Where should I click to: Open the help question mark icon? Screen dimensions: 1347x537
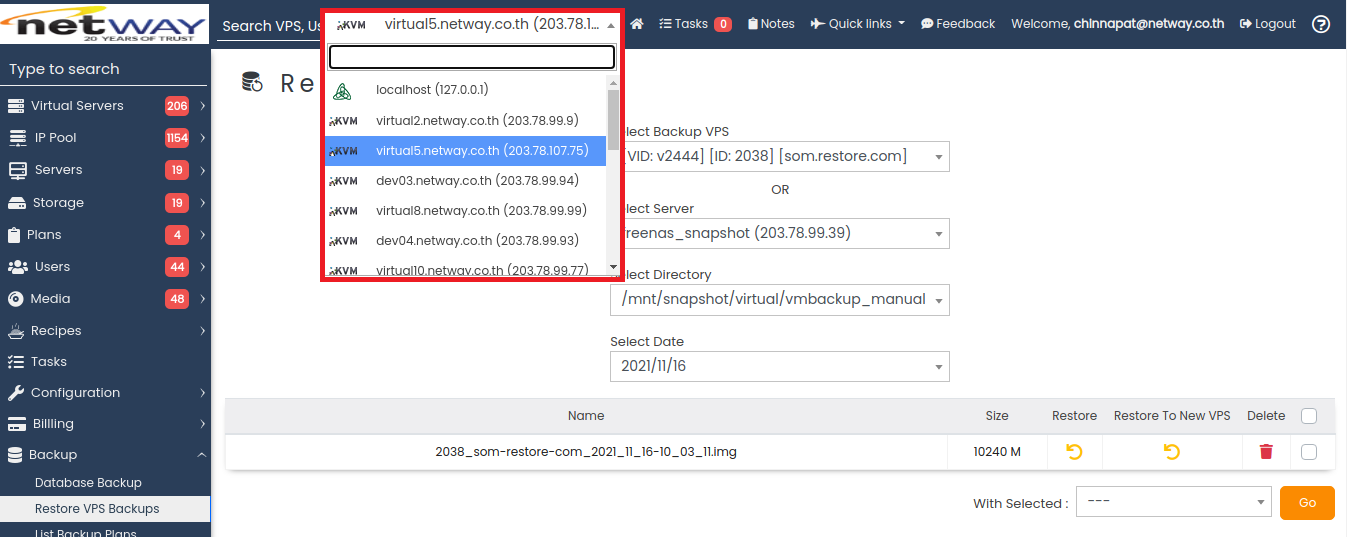click(x=1321, y=24)
